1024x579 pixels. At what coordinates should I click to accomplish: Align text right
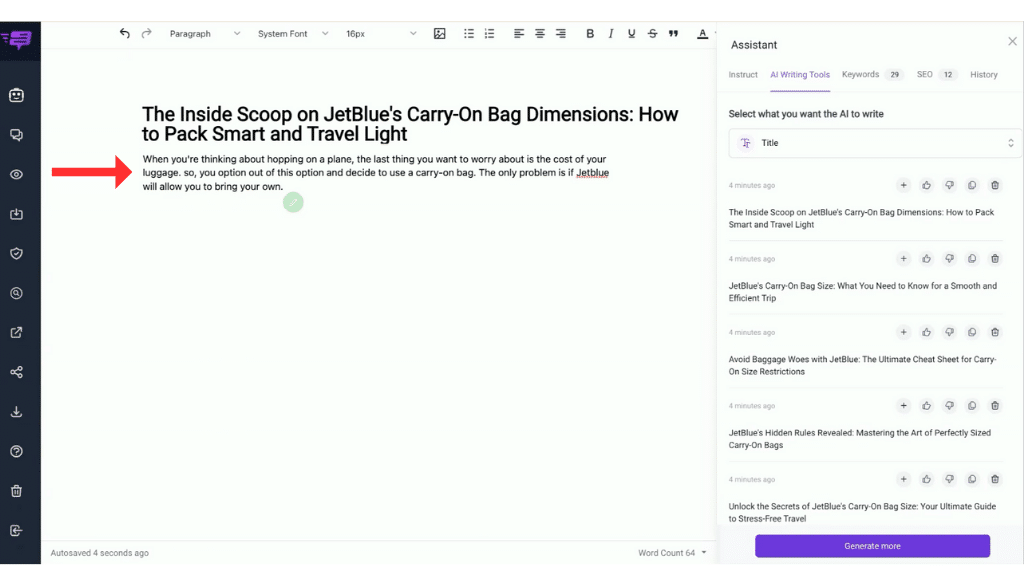pos(560,34)
